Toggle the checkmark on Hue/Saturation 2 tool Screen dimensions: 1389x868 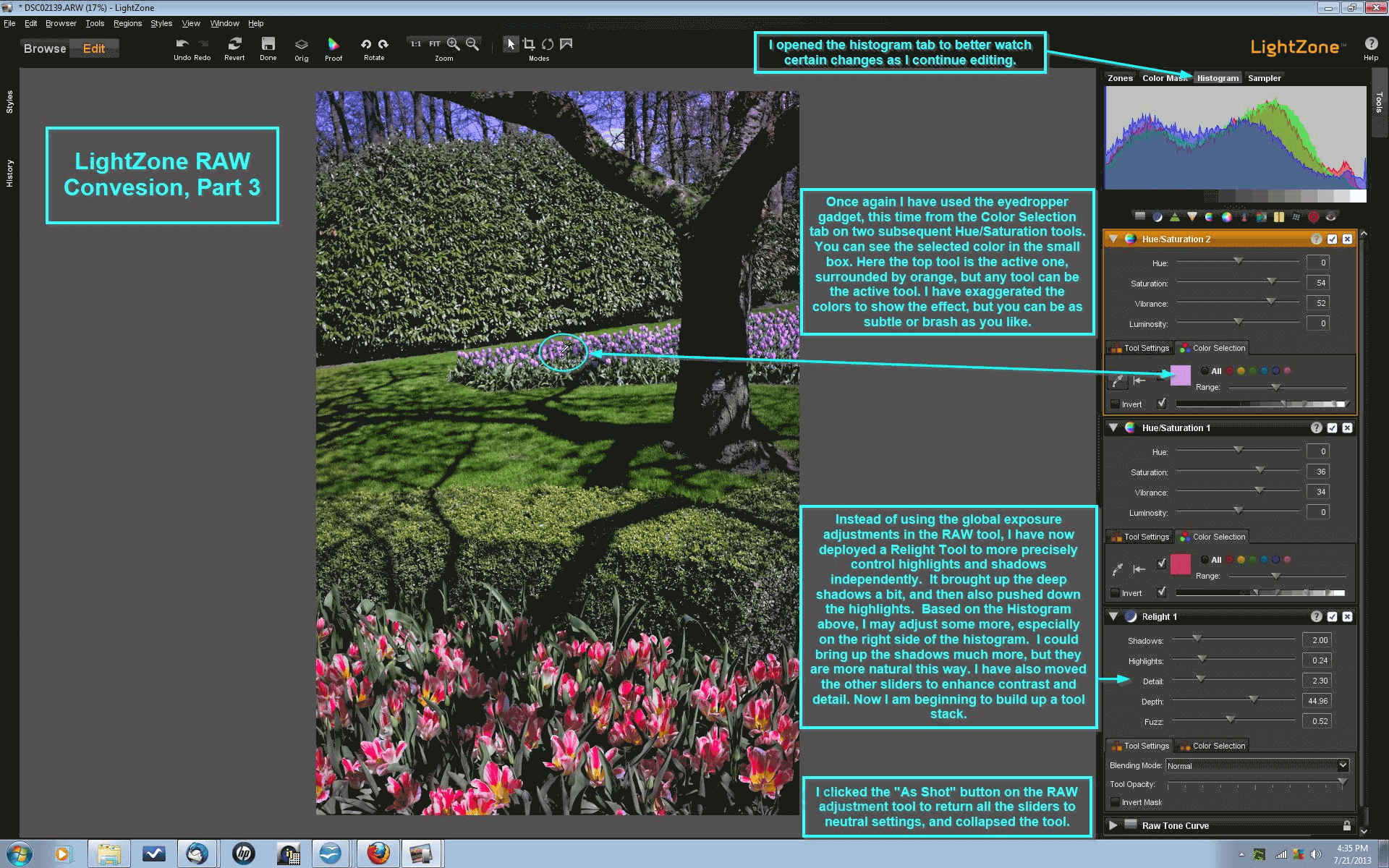(x=1333, y=239)
